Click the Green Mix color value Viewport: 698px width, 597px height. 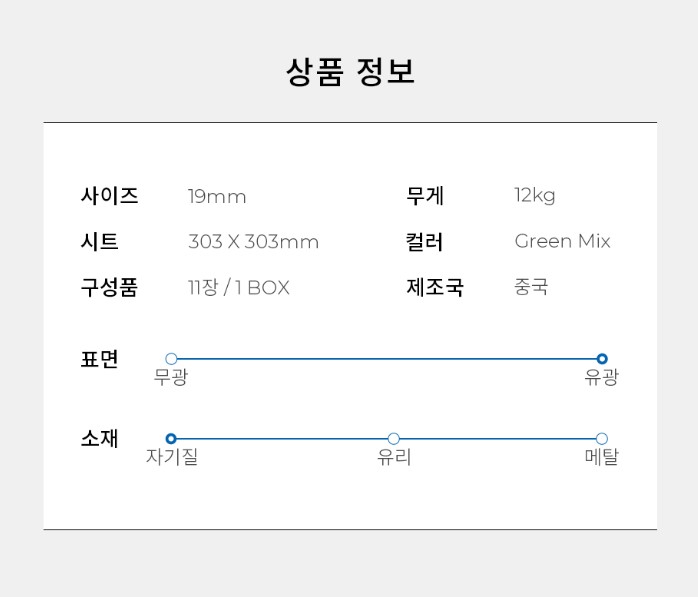tap(562, 242)
